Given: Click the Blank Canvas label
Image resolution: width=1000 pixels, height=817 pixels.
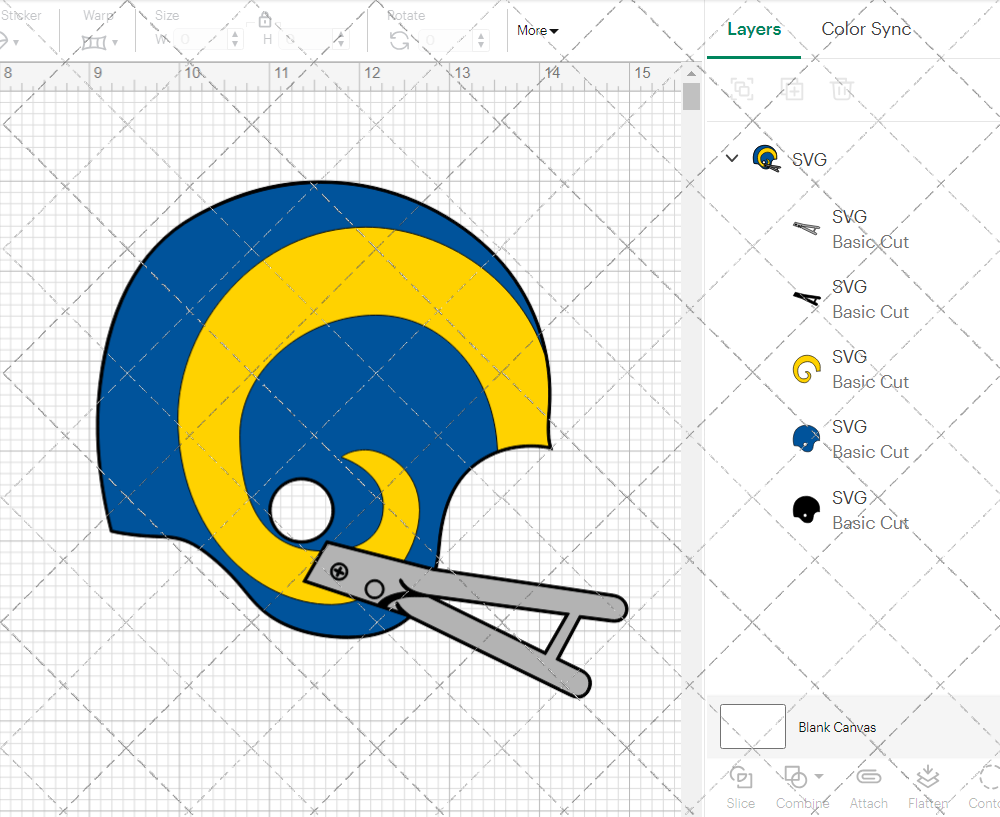Looking at the screenshot, I should click(837, 727).
